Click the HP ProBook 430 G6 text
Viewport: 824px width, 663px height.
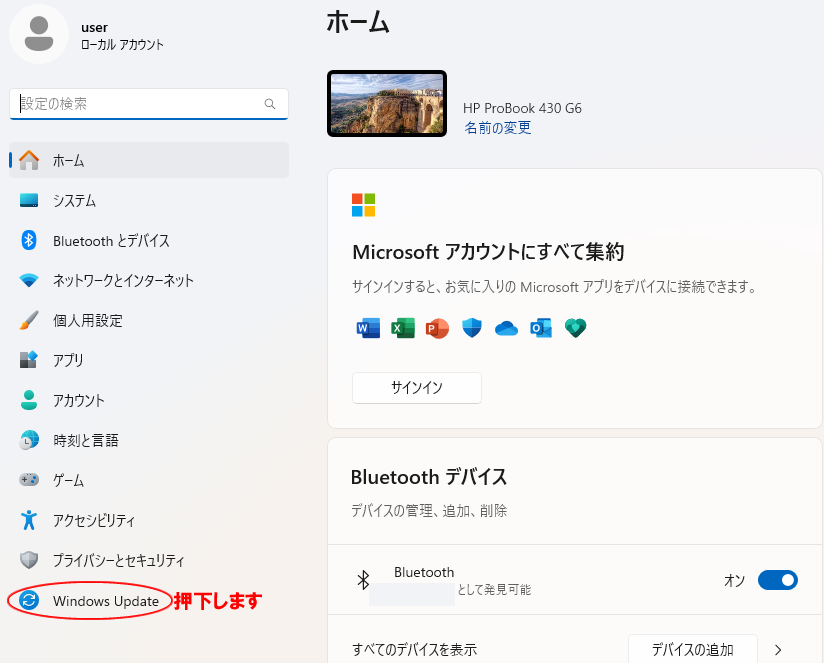tap(522, 108)
